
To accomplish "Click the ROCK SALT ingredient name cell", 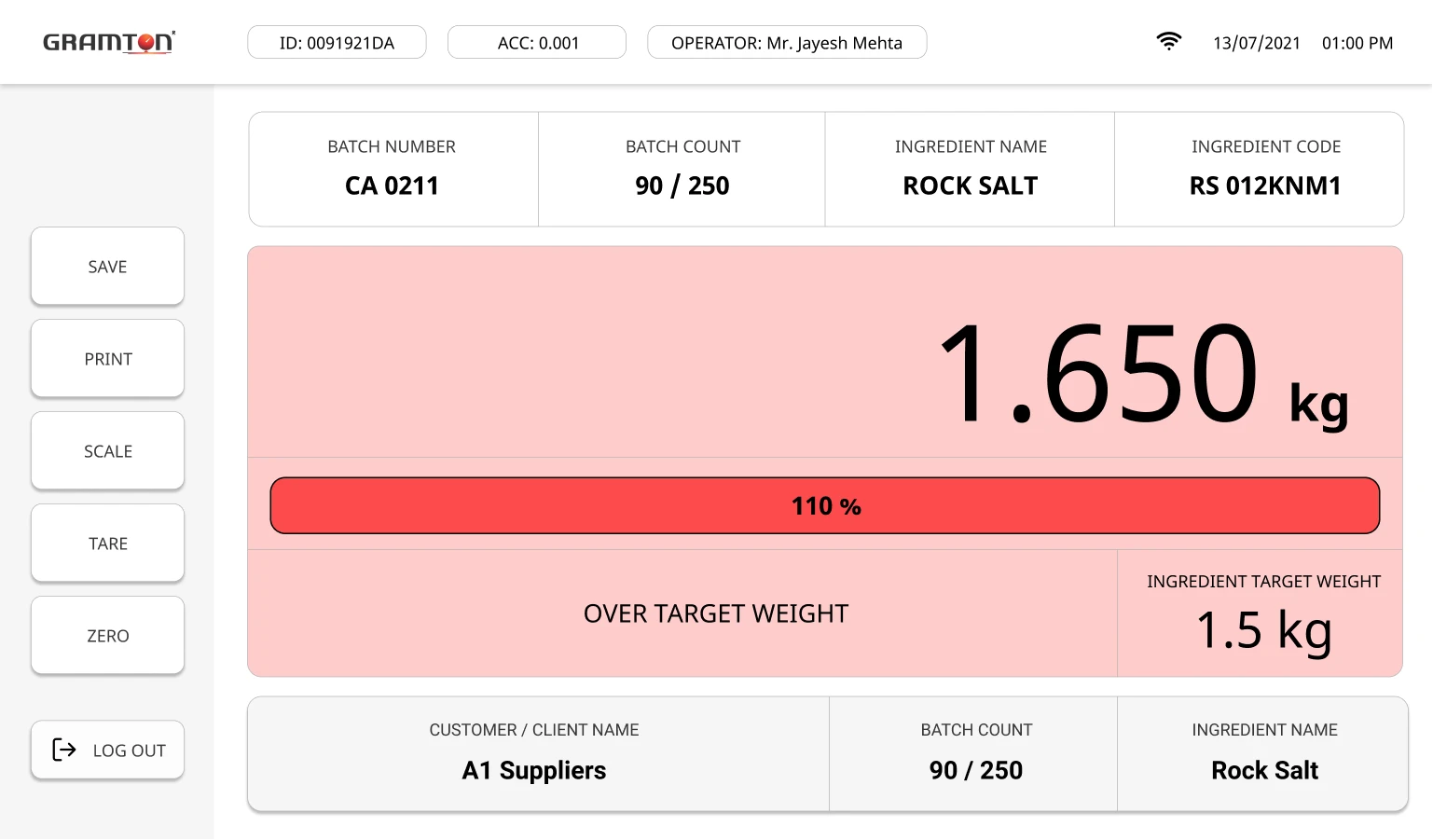I will click(970, 169).
